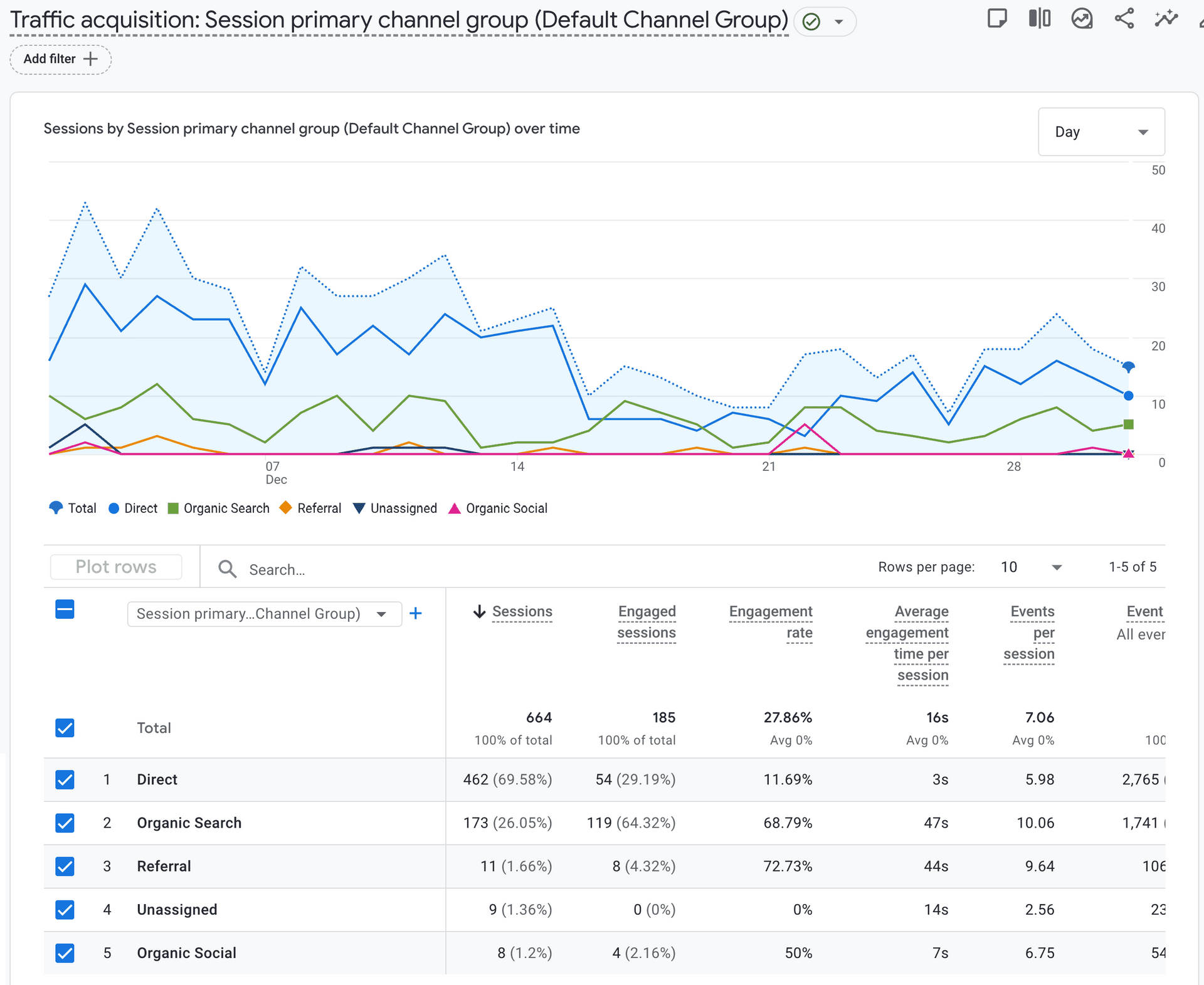
Task: Open the Day granularity dropdown
Action: click(x=1101, y=132)
